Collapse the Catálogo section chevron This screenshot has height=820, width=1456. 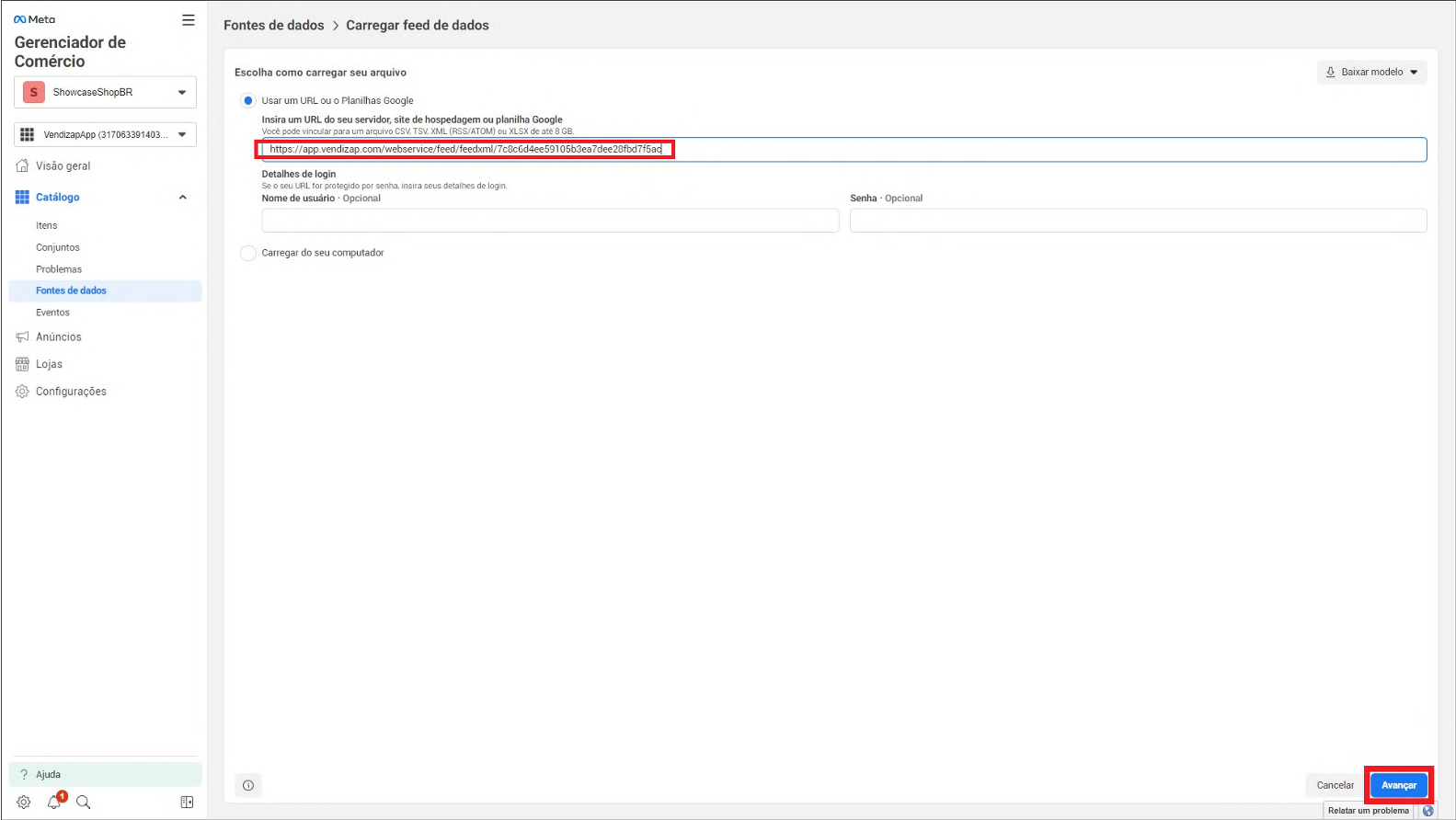[182, 197]
